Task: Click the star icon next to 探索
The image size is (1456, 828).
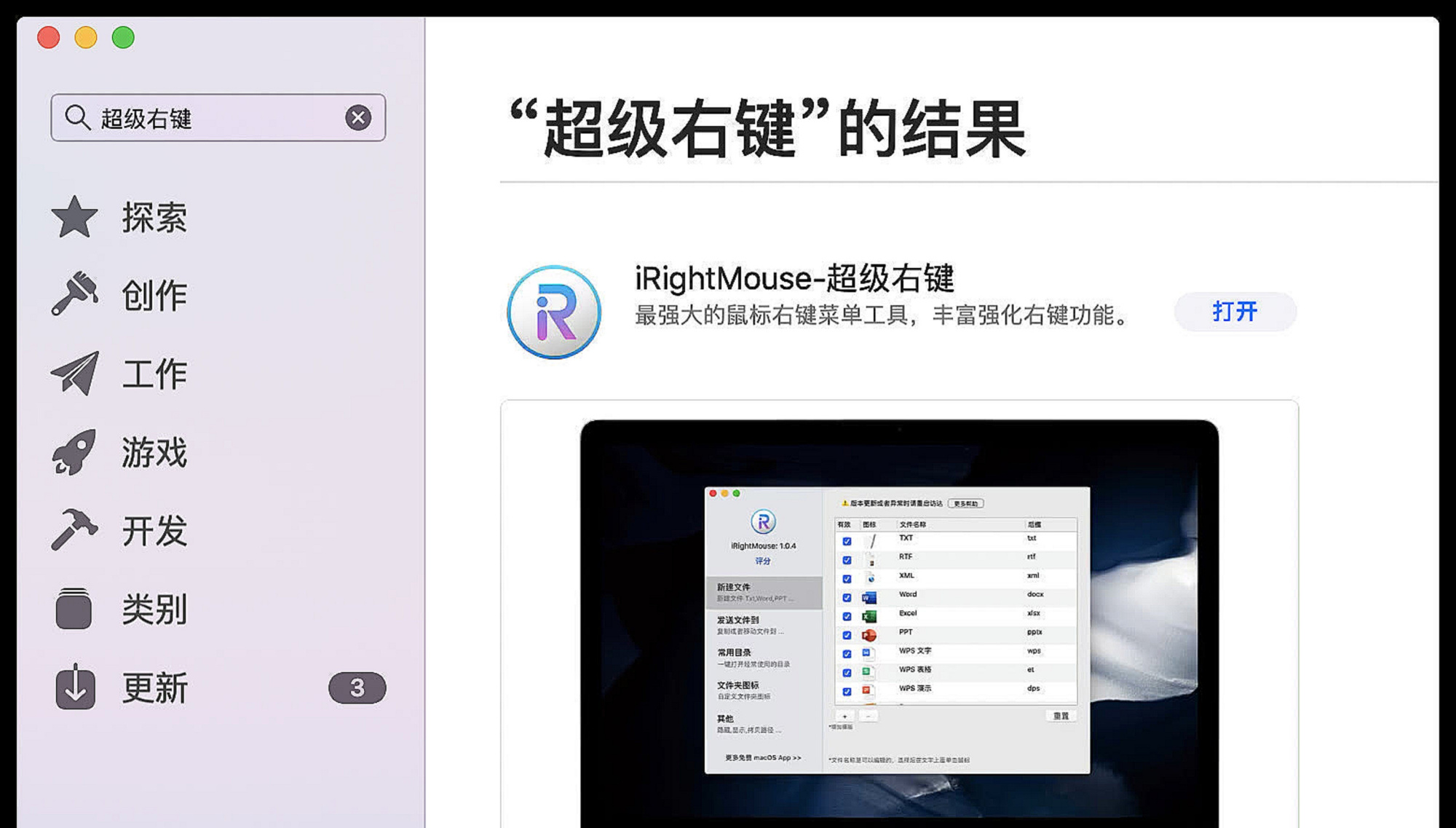Action: (x=74, y=217)
